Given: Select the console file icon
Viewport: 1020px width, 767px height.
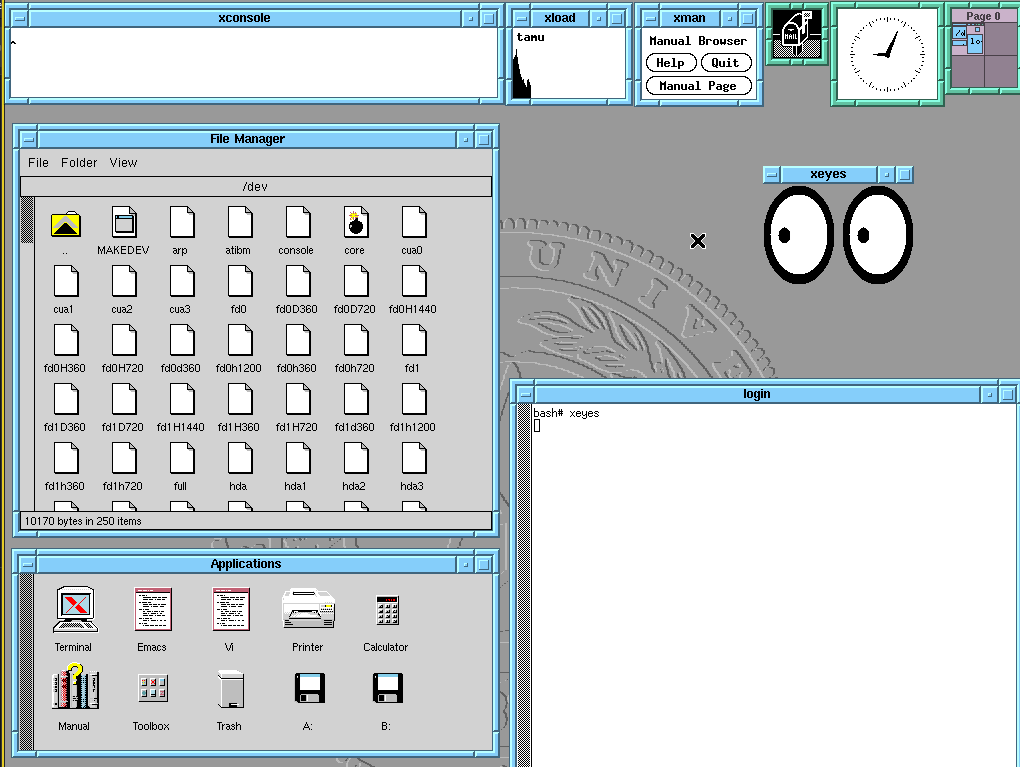Looking at the screenshot, I should (298, 222).
